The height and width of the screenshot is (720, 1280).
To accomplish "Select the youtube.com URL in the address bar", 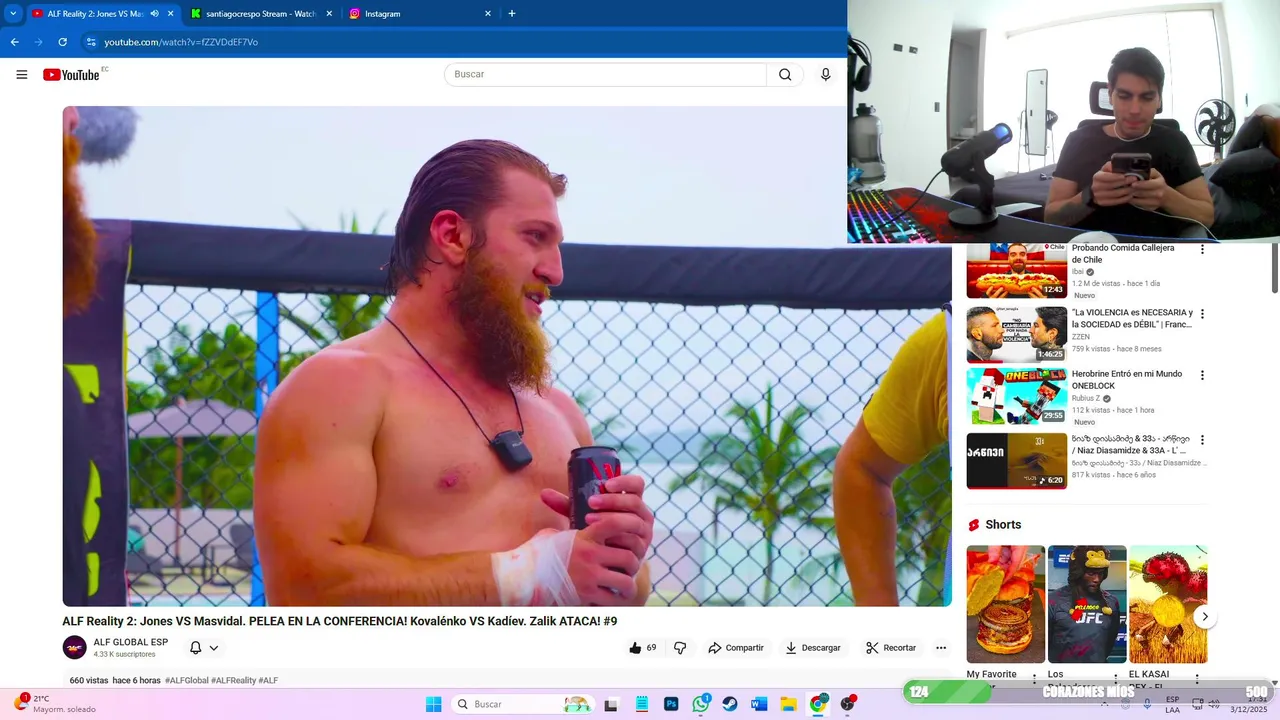I will click(x=181, y=42).
